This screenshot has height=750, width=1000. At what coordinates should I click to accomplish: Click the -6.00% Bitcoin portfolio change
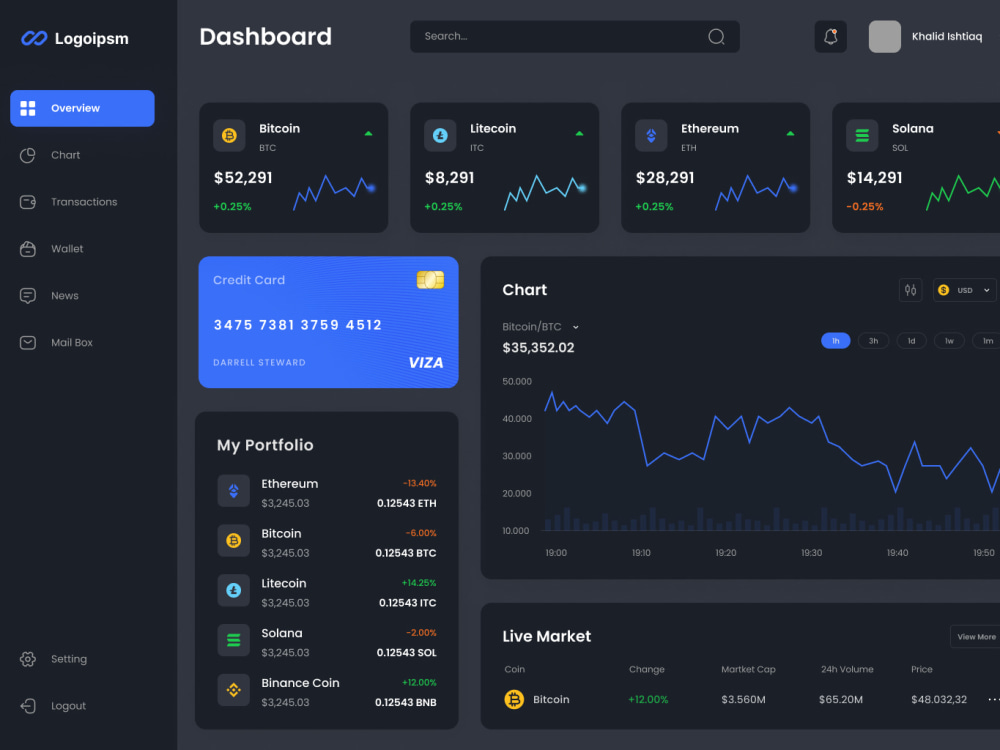tap(421, 533)
